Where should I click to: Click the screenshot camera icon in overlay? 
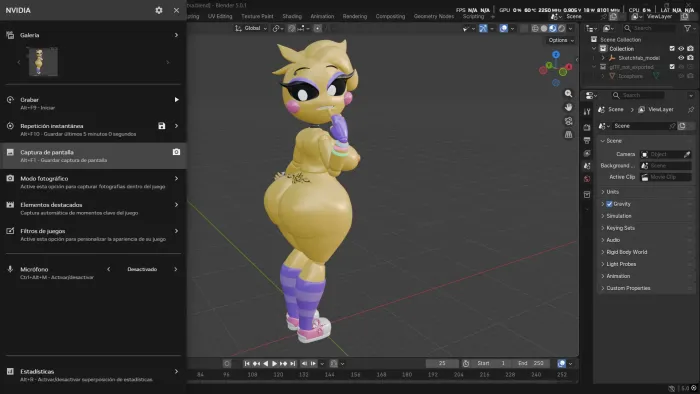176,152
